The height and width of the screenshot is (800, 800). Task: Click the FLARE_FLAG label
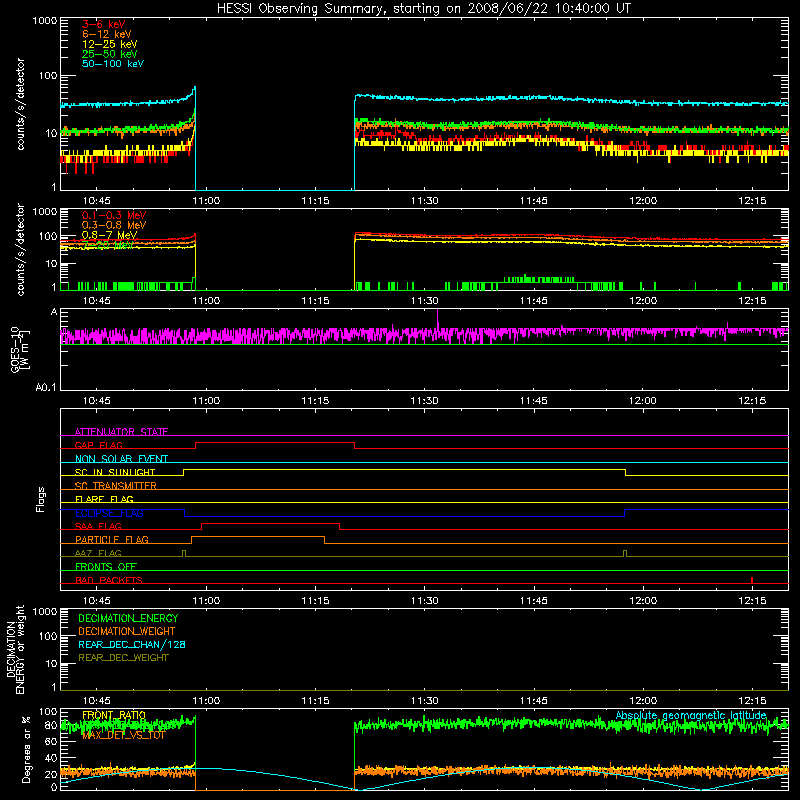[x=104, y=499]
